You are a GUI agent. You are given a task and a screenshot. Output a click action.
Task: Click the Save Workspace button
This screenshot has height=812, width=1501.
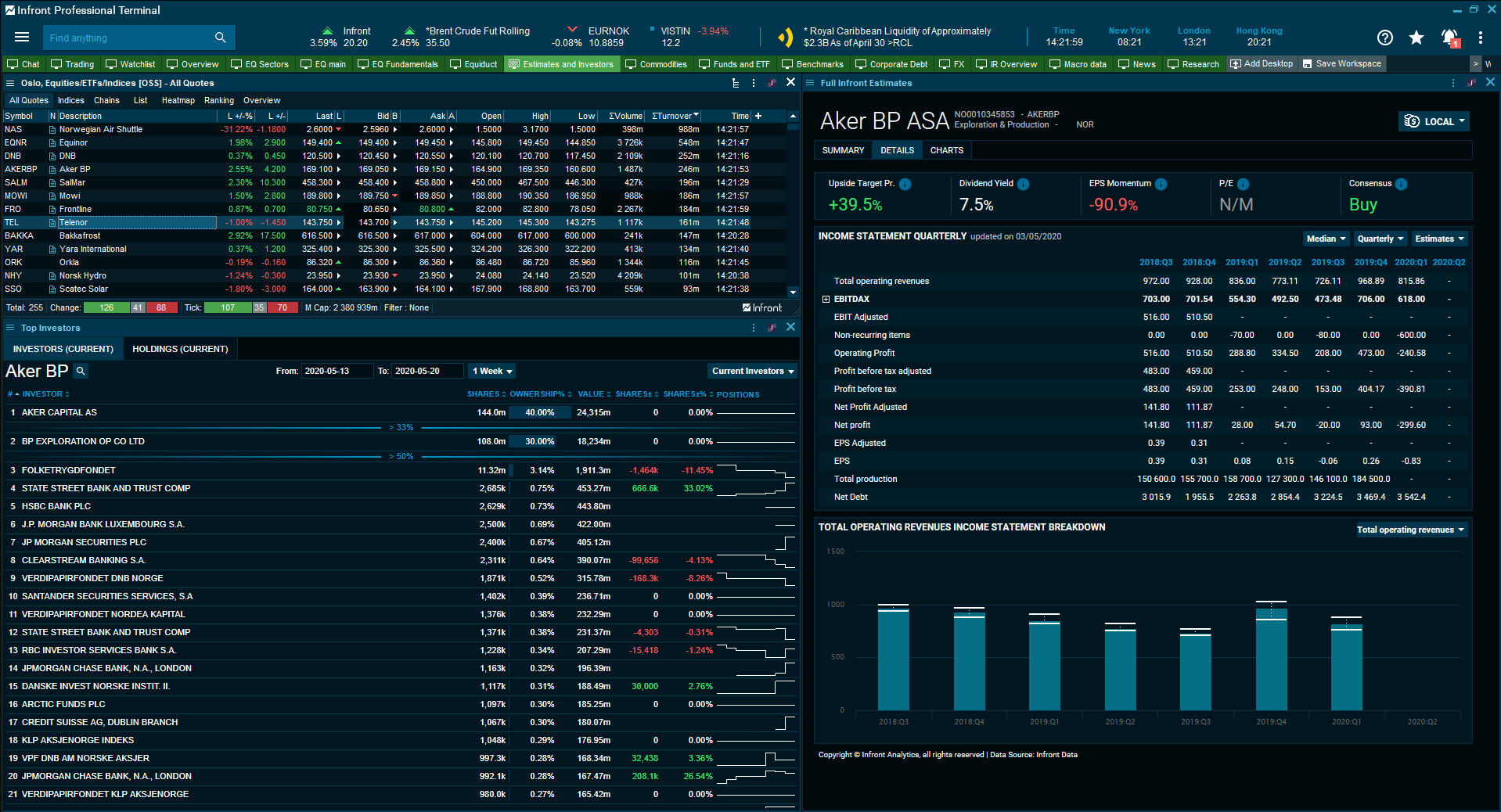pos(1342,64)
